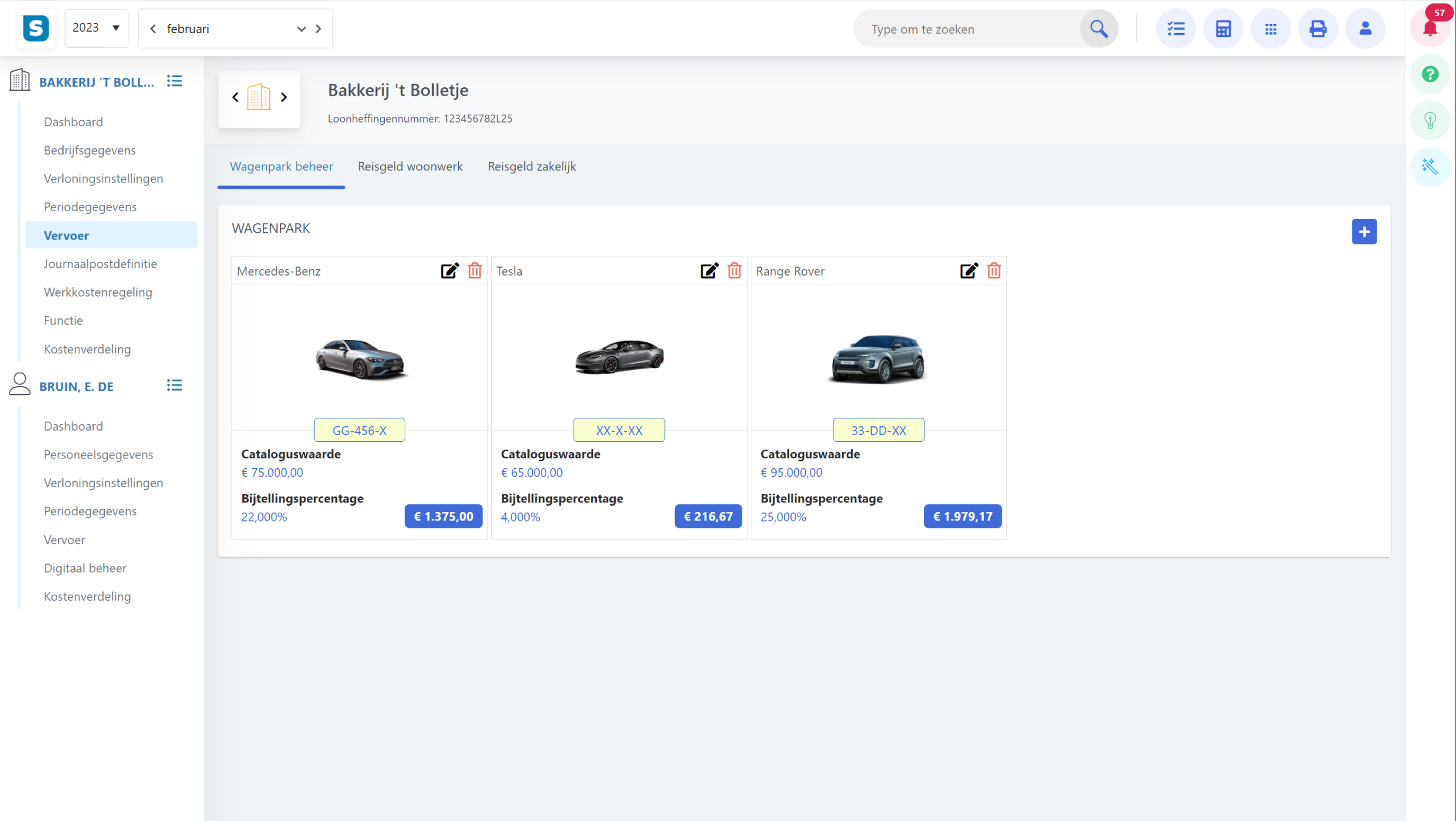This screenshot has width=1456, height=821.
Task: Open the apps grid icon in header
Action: pyautogui.click(x=1271, y=28)
